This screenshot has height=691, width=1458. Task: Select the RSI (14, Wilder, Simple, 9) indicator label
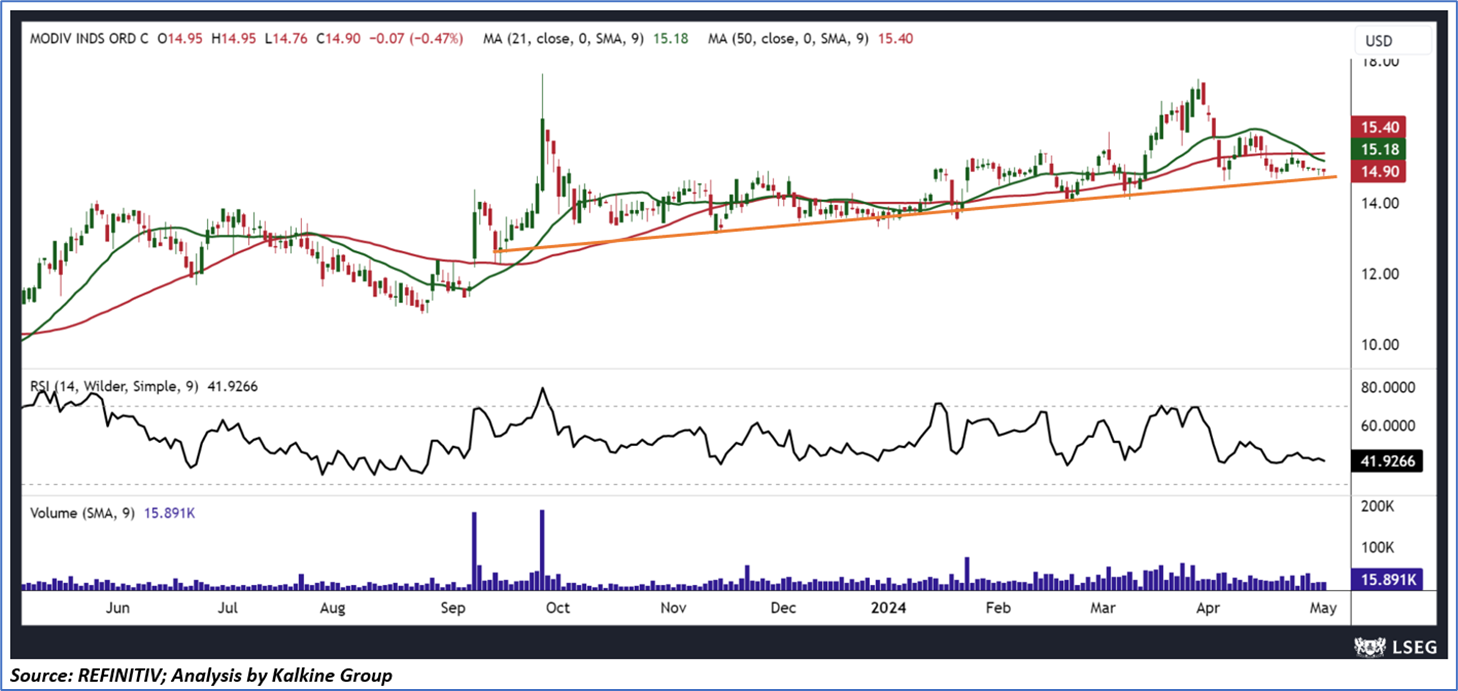pyautogui.click(x=113, y=385)
